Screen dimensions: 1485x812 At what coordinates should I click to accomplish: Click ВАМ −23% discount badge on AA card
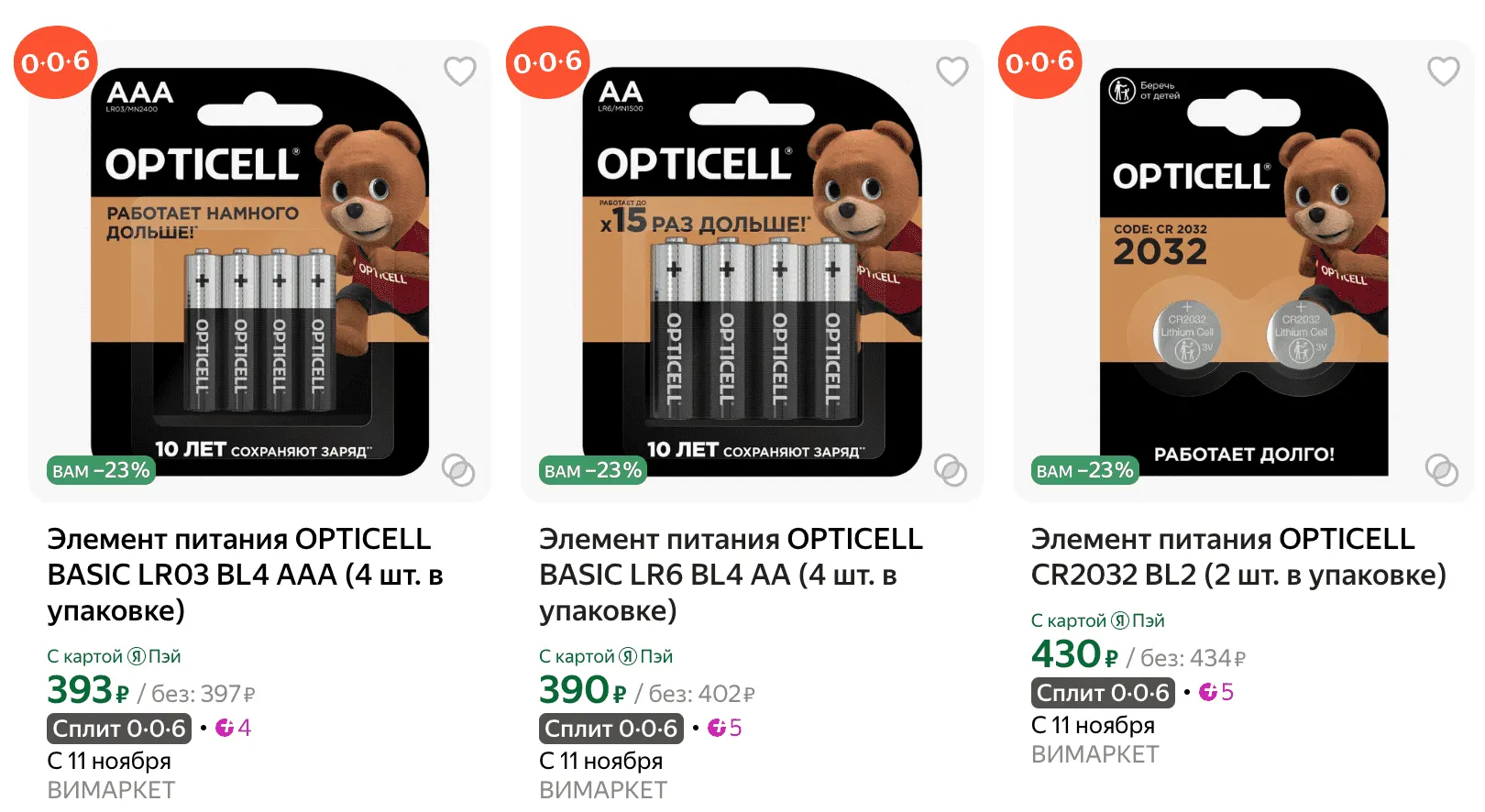593,470
